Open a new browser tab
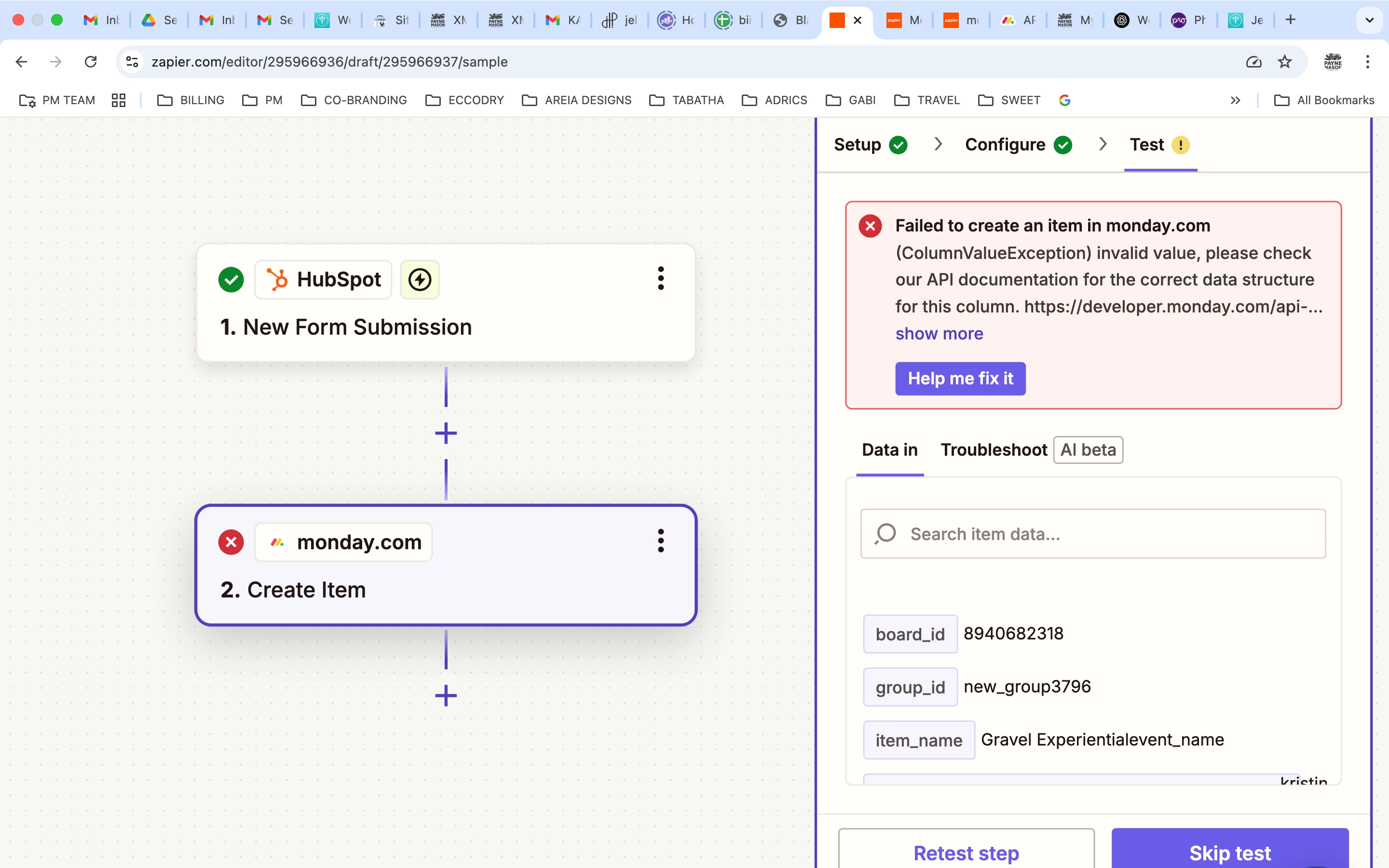This screenshot has height=868, width=1389. tap(1290, 20)
